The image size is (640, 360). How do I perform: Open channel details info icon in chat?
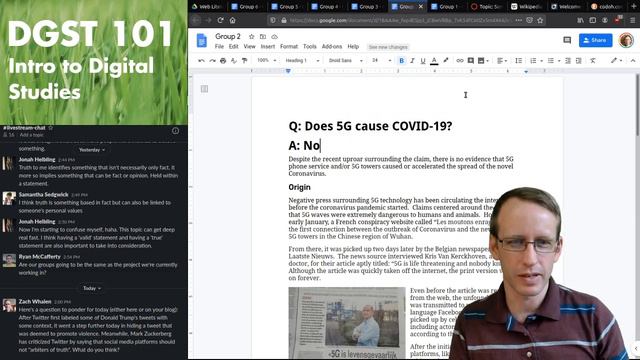click(176, 131)
